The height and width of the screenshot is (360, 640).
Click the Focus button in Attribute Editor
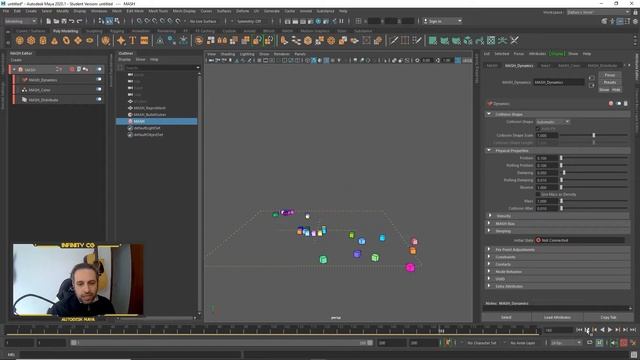pos(610,75)
